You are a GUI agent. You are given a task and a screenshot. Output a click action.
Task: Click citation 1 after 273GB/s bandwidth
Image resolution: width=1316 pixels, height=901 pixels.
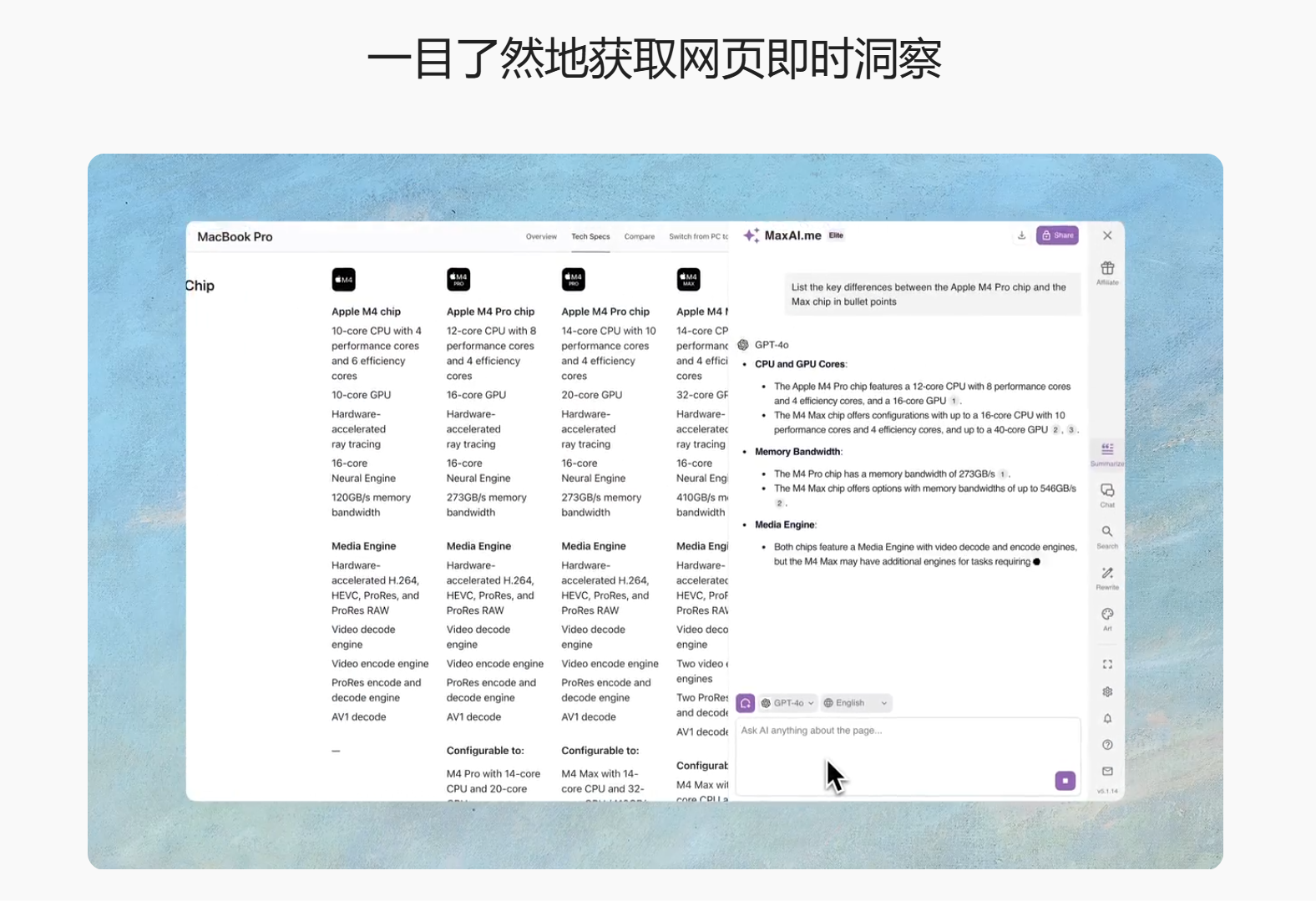(x=1003, y=474)
